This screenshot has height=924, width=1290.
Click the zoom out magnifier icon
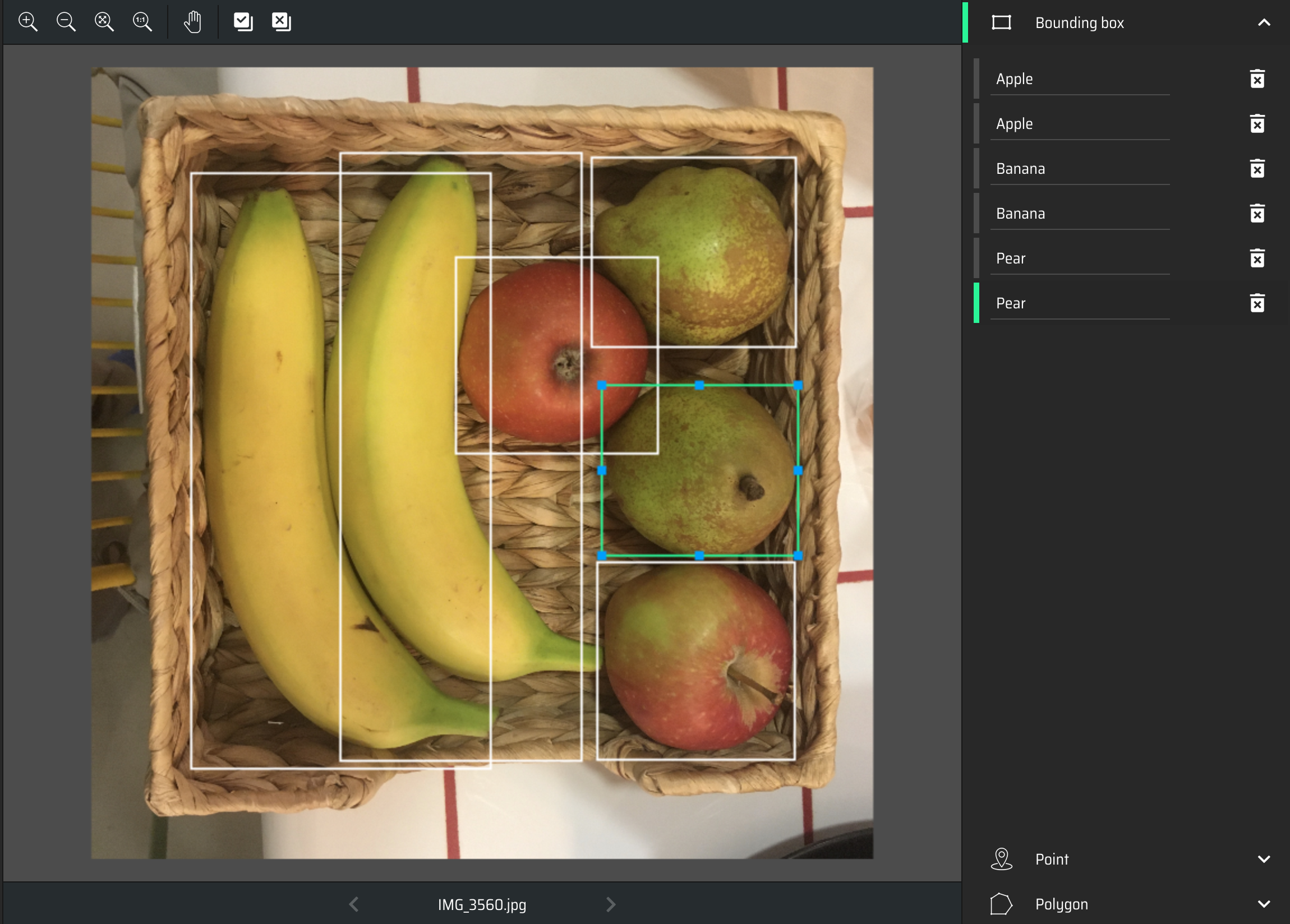click(66, 22)
